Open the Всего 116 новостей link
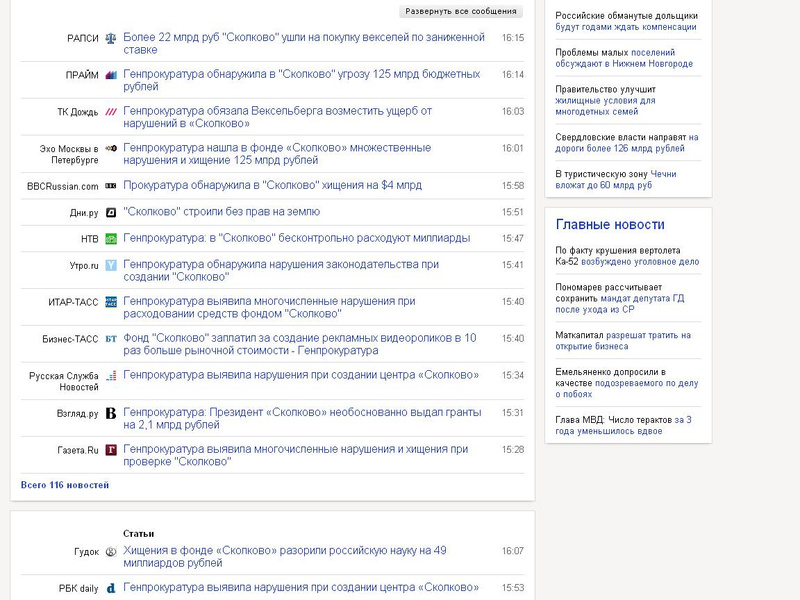Viewport: 800px width, 600px height. (65, 485)
